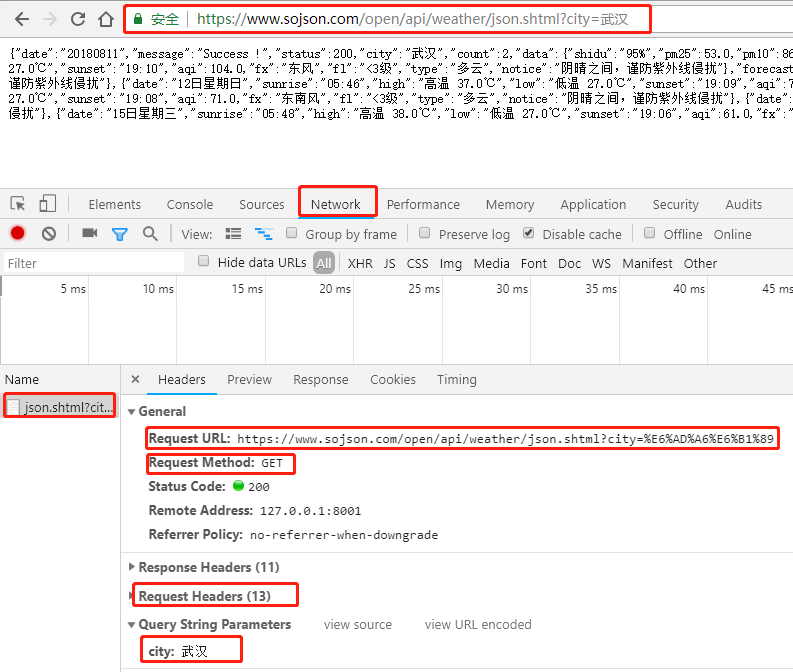The image size is (793, 672).
Task: Open the Timing sub-tab
Action: pos(457,379)
